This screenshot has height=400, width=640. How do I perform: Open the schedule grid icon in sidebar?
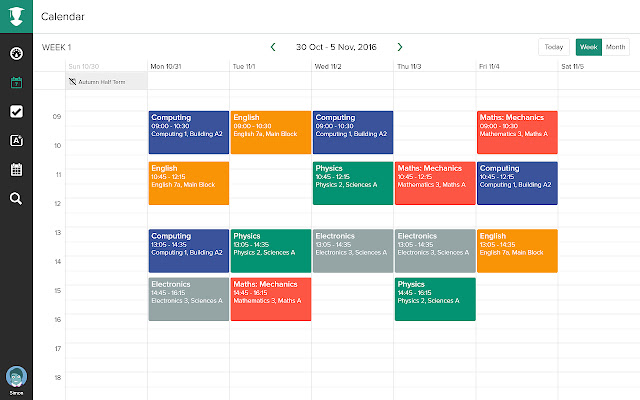coord(16,170)
